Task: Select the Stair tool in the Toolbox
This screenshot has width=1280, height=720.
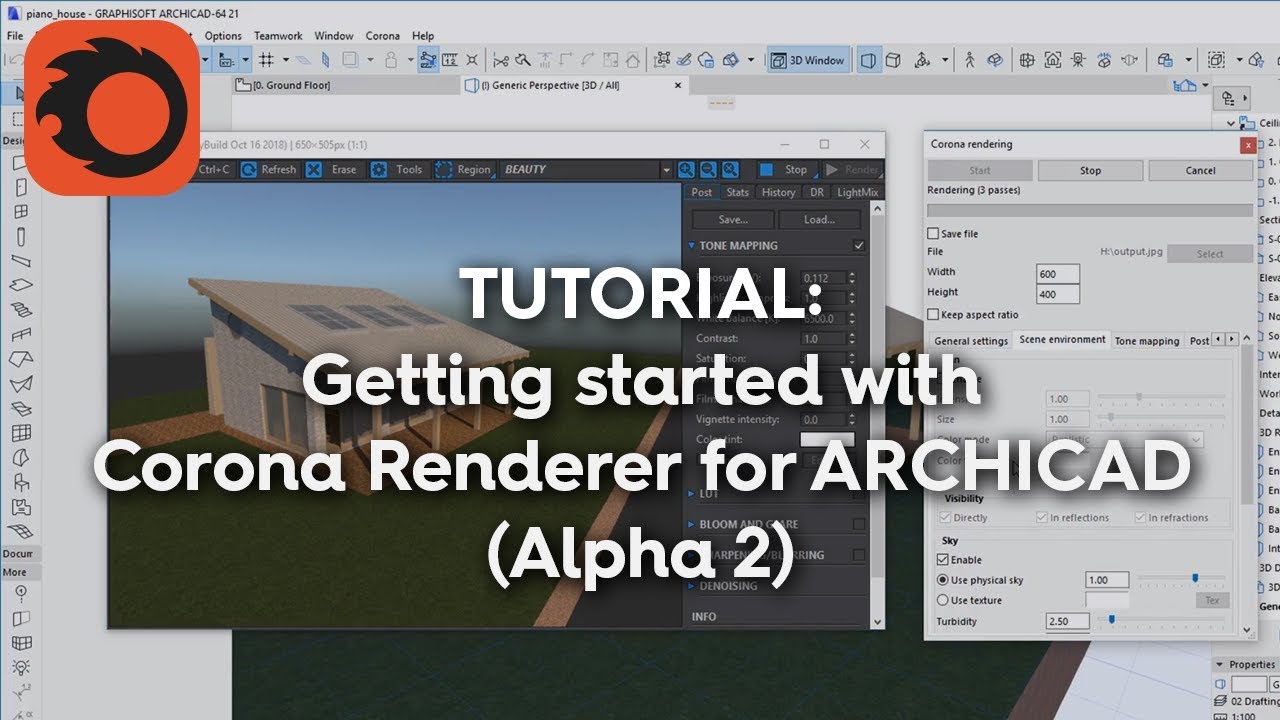Action: [x=20, y=310]
